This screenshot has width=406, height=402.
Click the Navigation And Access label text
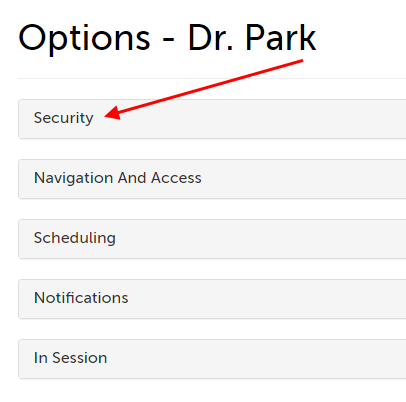pyautogui.click(x=118, y=178)
